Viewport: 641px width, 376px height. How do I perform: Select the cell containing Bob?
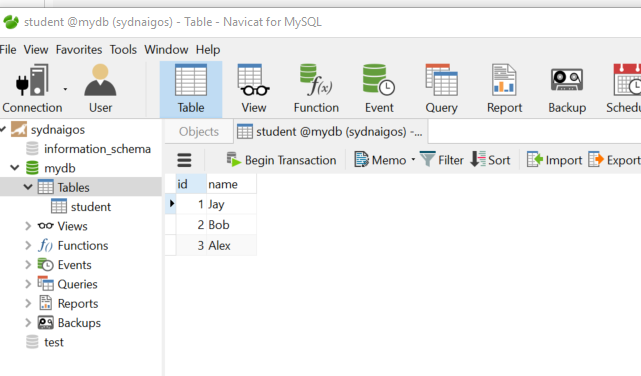click(x=231, y=224)
